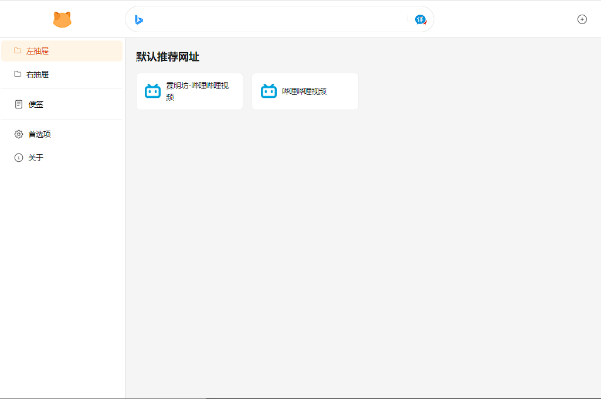The height and width of the screenshot is (399, 601).
Task: Click the translate icon in the search bar
Action: (420, 20)
